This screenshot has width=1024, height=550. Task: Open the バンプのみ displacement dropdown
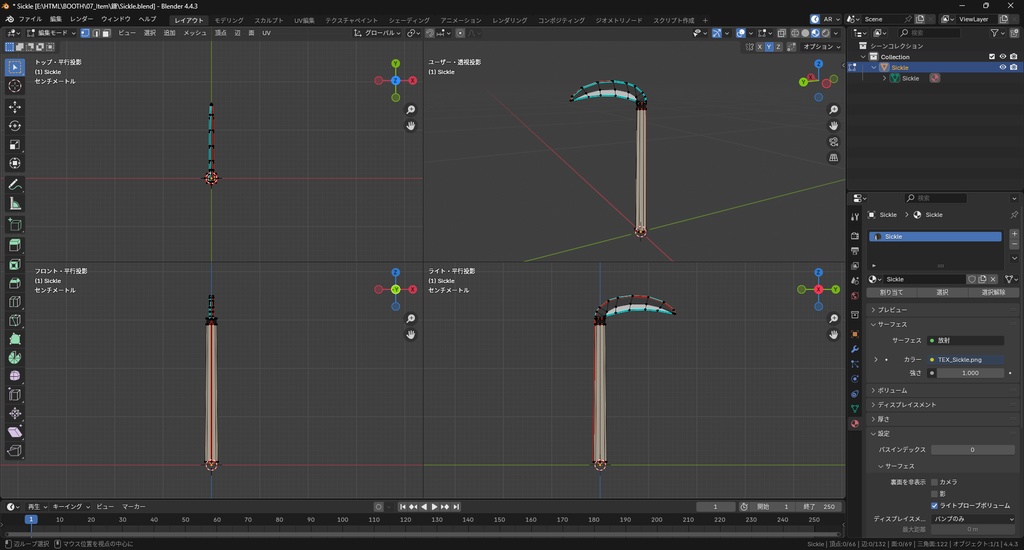click(973, 519)
